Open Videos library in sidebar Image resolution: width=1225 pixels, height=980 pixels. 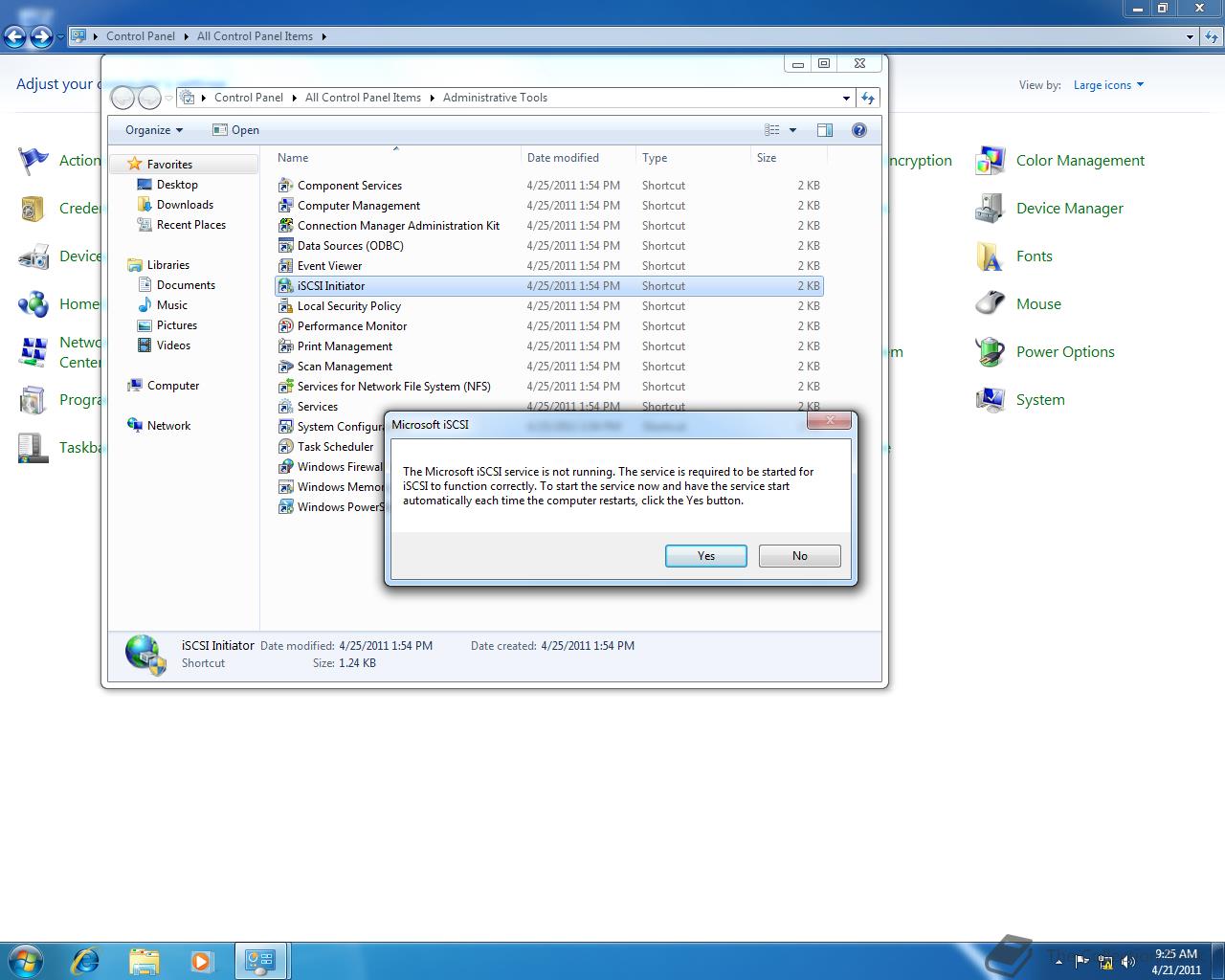173,345
